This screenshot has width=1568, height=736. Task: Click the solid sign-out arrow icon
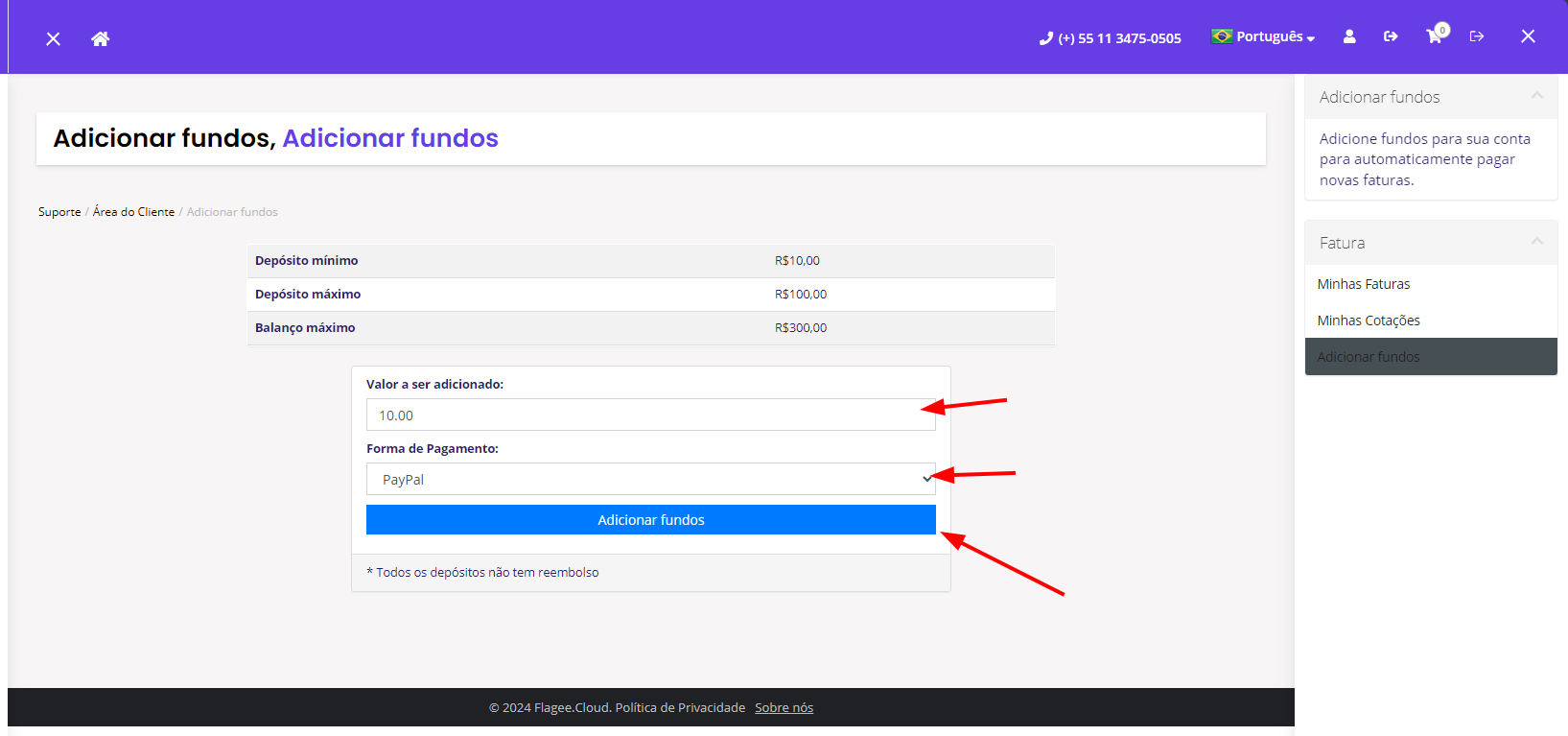tap(1391, 36)
